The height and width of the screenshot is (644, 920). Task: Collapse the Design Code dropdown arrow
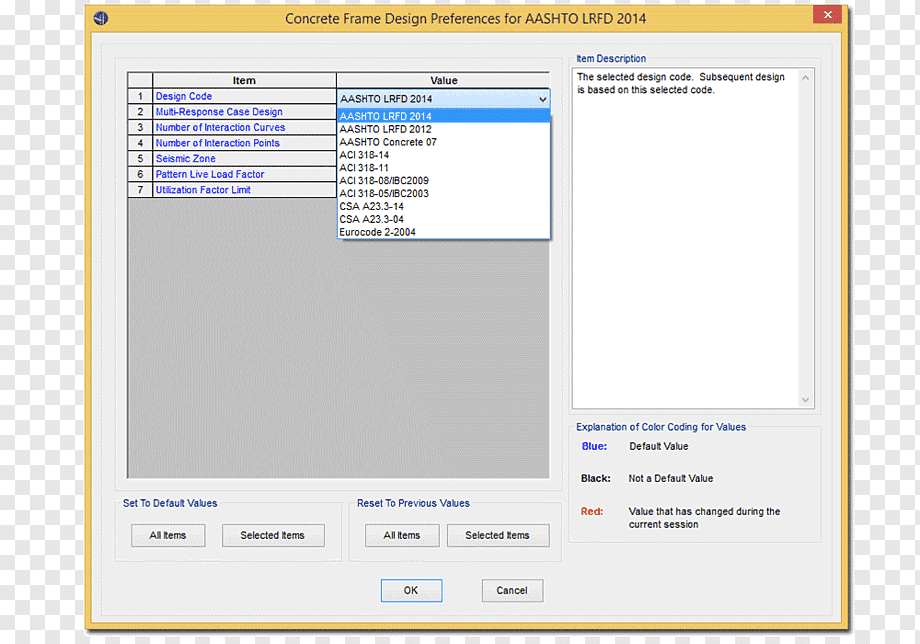coord(543,99)
